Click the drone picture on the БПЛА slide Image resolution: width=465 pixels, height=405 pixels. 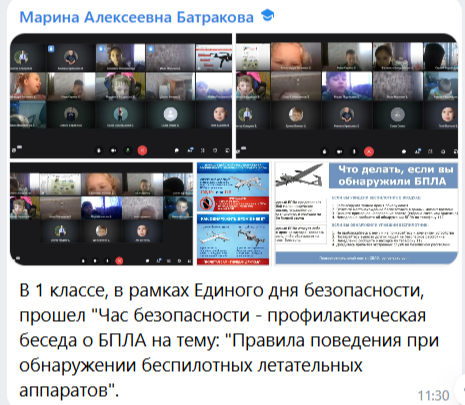(299, 176)
